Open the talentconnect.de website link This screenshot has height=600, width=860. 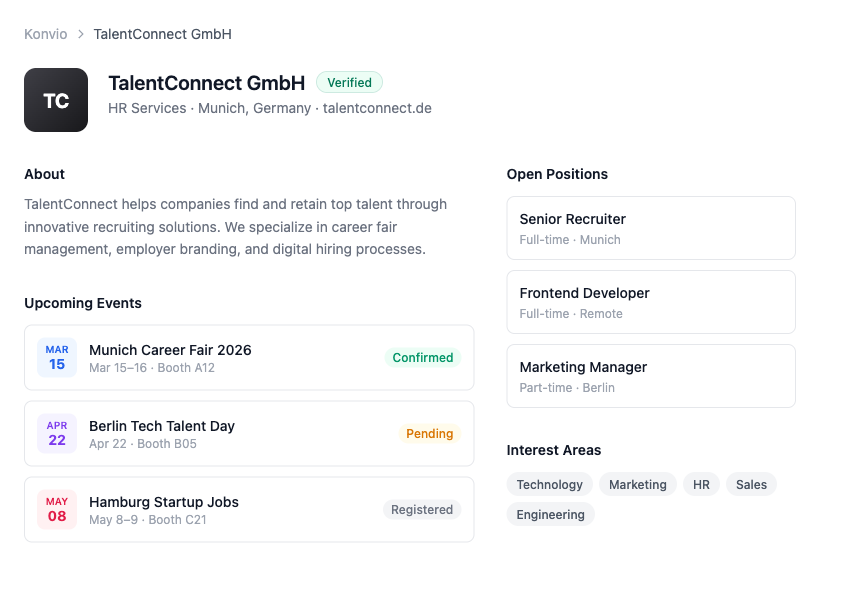(377, 108)
